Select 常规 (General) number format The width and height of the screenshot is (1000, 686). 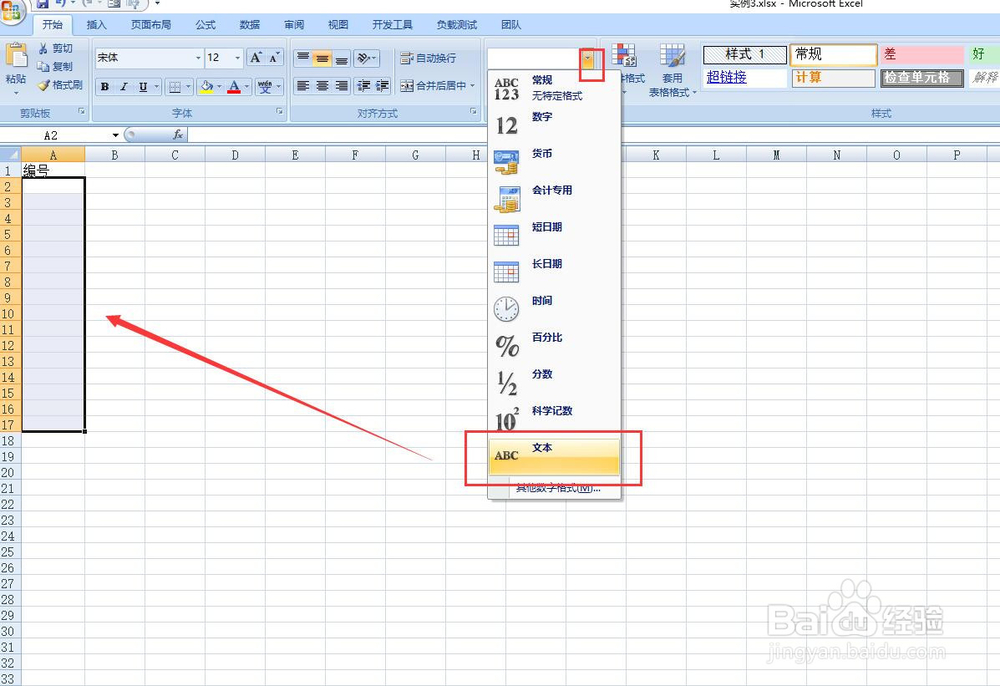tap(554, 88)
